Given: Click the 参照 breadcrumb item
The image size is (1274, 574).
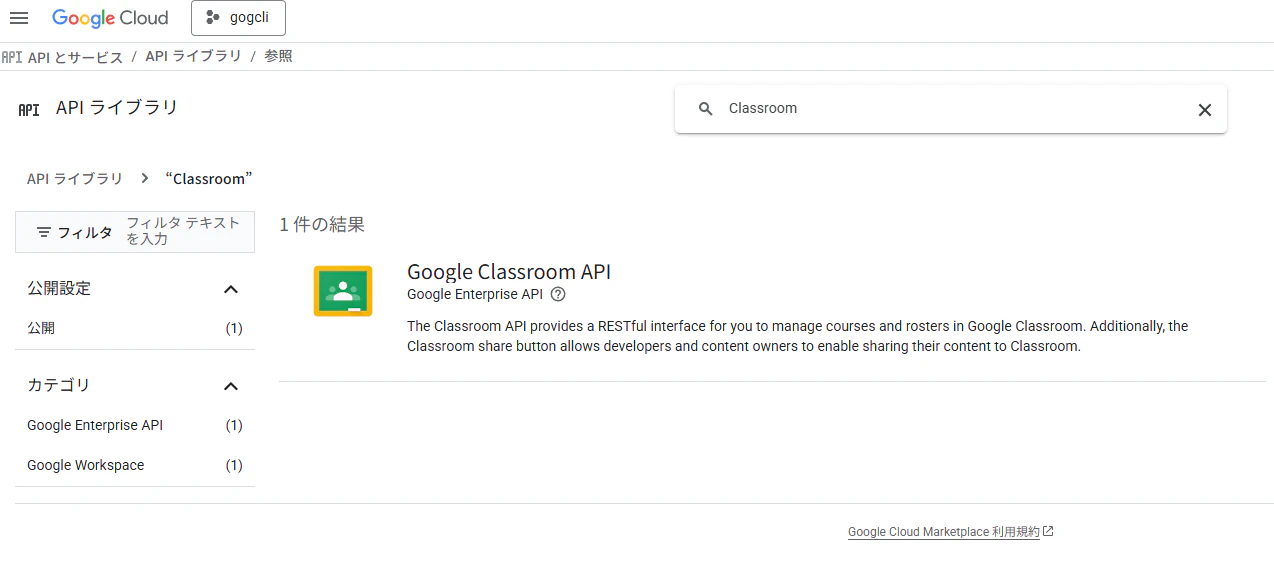Looking at the screenshot, I should (278, 57).
